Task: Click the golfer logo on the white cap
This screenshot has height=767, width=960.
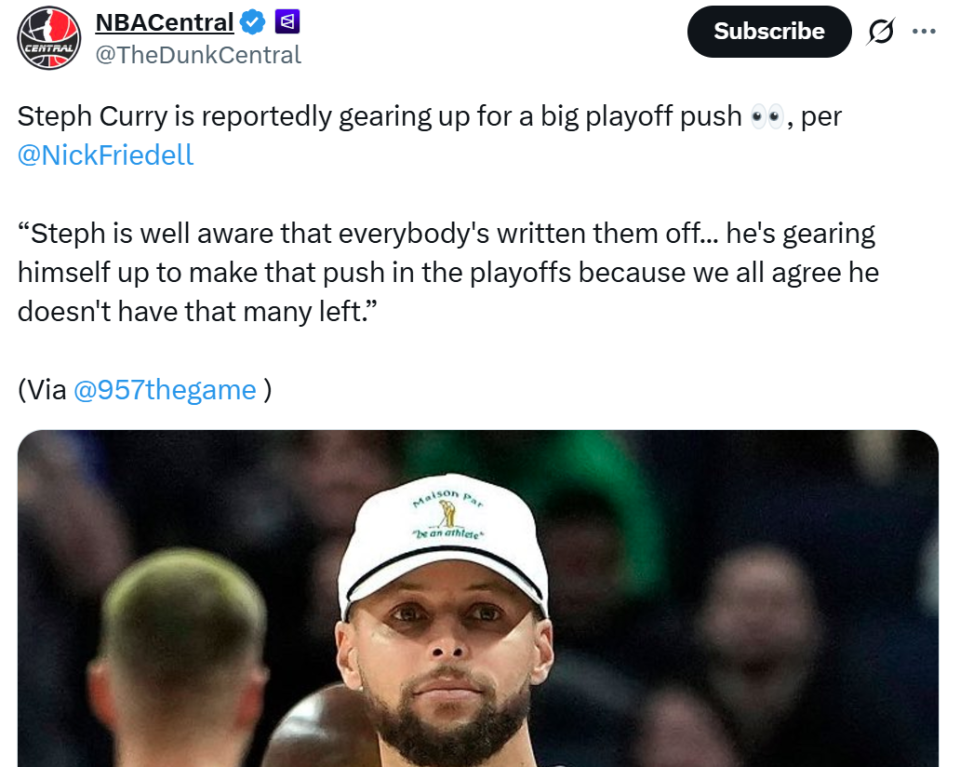Action: tap(447, 515)
